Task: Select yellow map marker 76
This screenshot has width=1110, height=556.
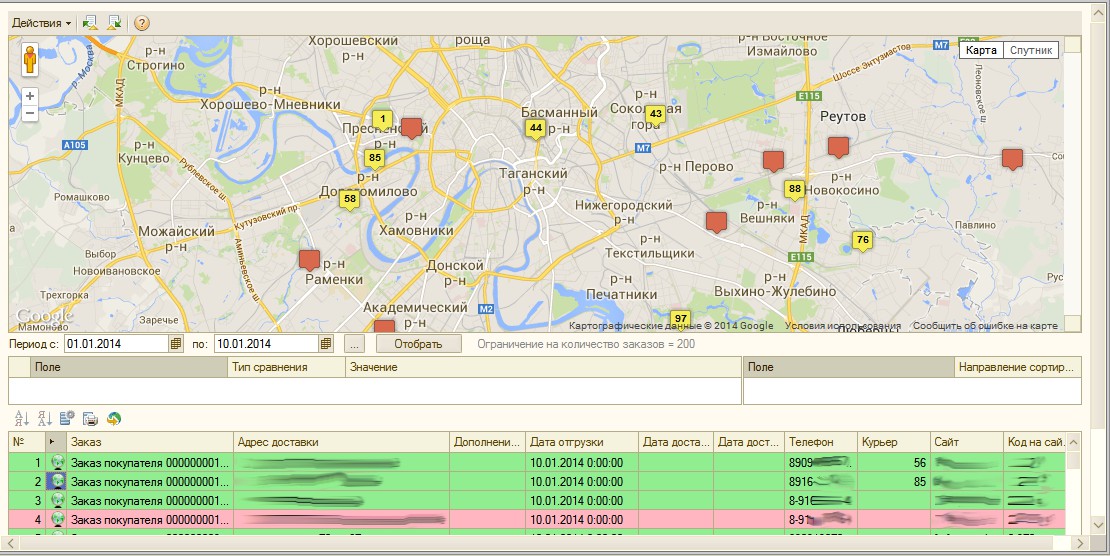Action: [x=862, y=241]
